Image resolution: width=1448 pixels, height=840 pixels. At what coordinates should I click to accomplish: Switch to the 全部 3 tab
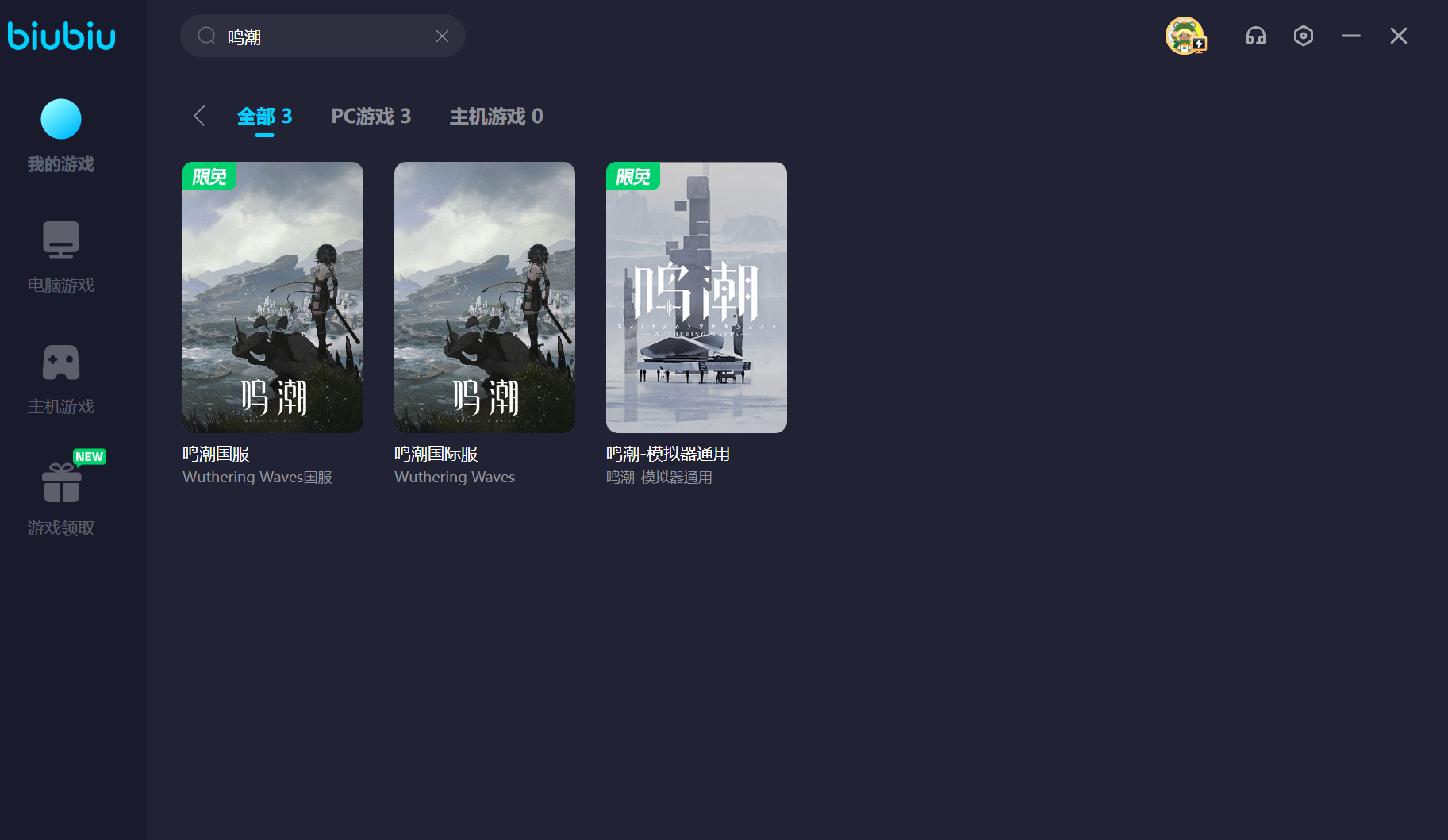264,117
